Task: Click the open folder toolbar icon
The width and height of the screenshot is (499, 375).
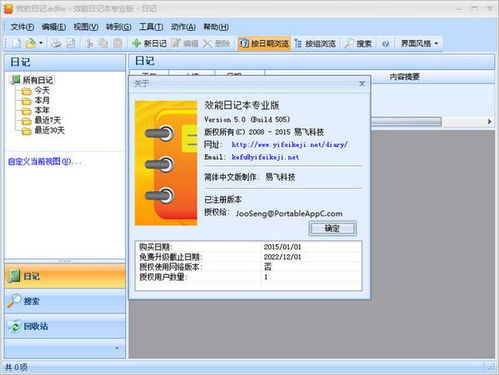Action: click(30, 43)
